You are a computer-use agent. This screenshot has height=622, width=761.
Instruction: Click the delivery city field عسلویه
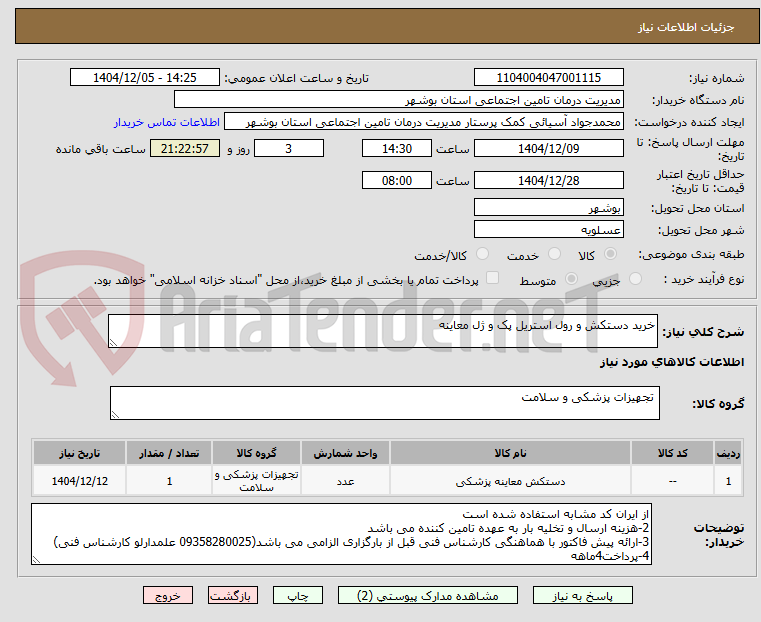(x=548, y=229)
